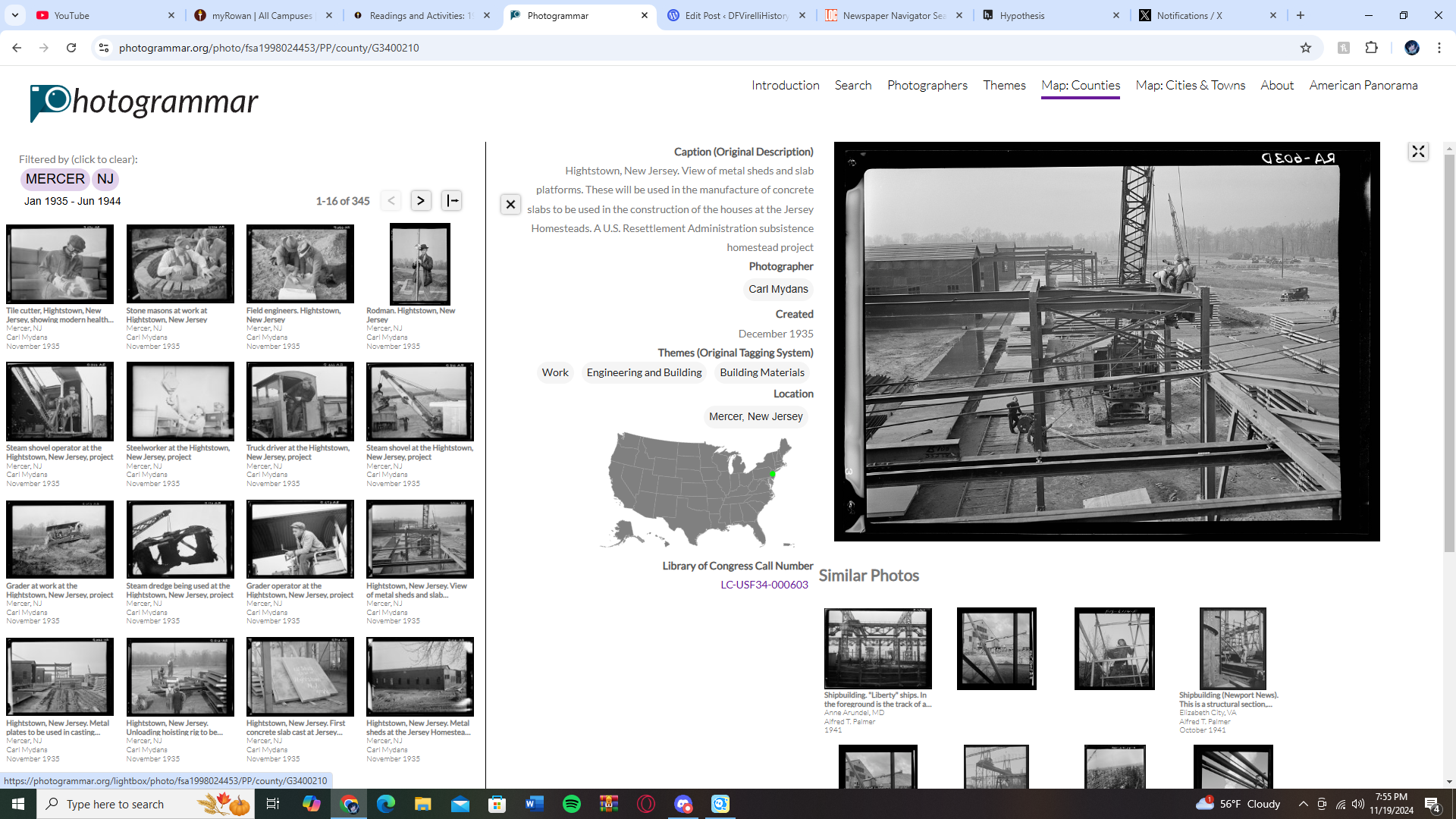
Task: Open the Themes menu item
Action: click(1004, 85)
